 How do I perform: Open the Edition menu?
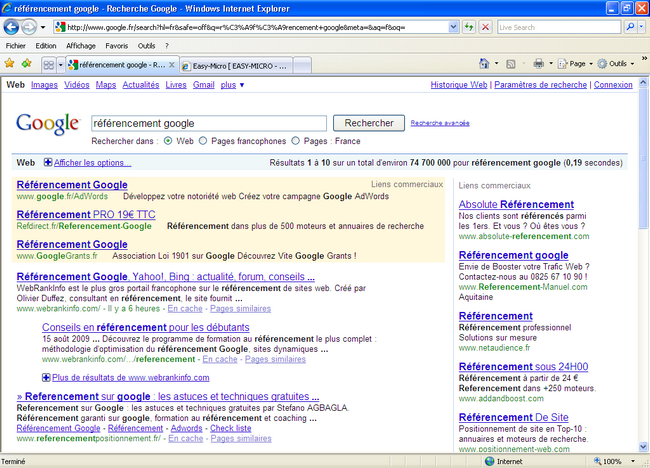46,46
